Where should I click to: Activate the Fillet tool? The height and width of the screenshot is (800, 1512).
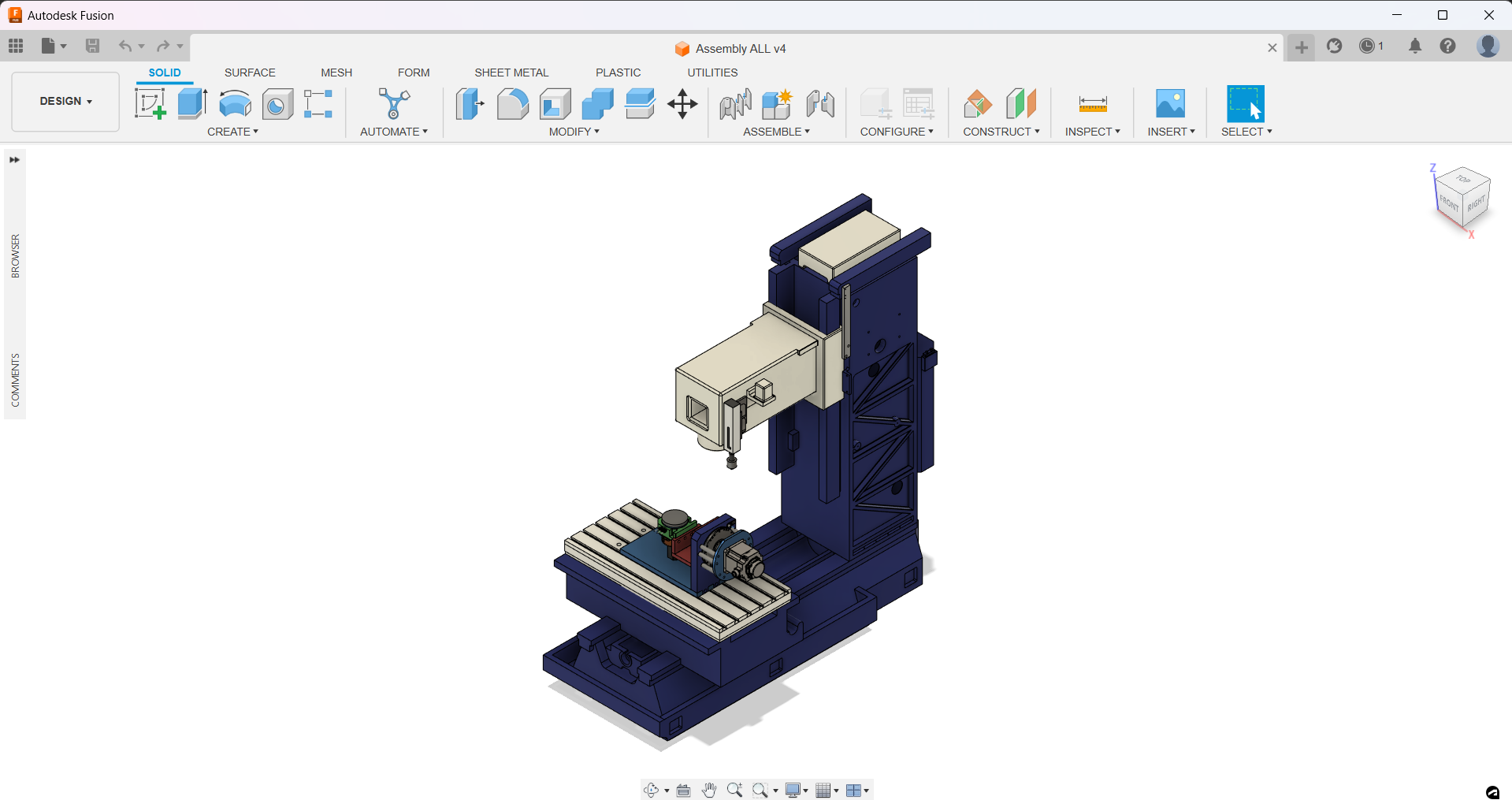click(513, 103)
